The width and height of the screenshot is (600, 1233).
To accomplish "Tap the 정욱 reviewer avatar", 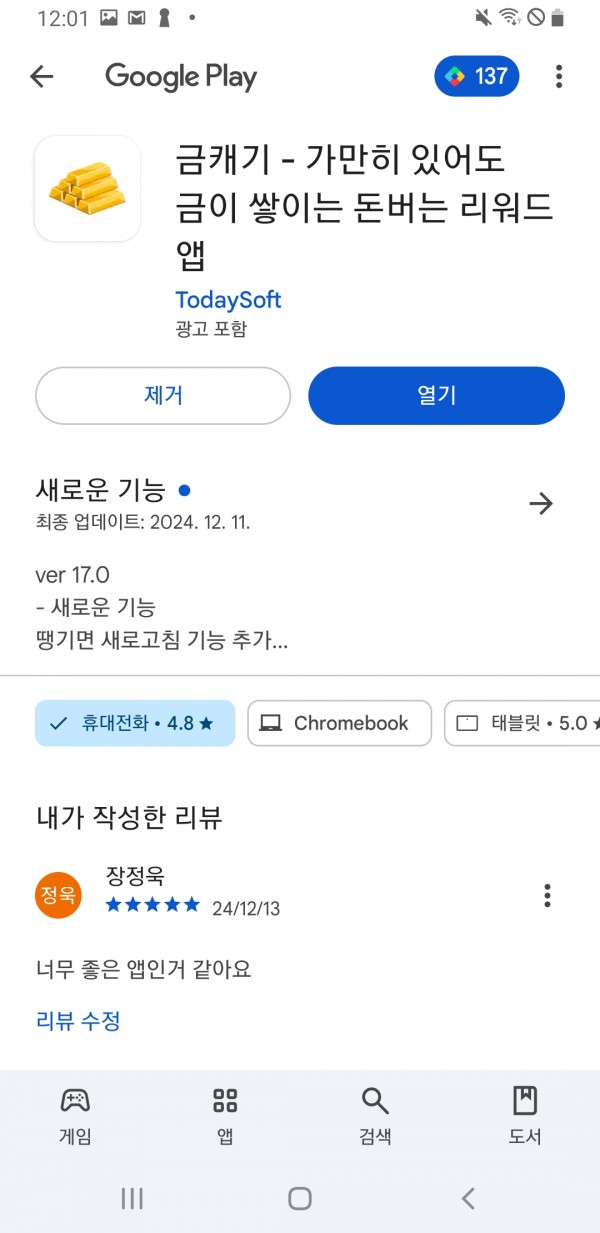I will coord(58,895).
